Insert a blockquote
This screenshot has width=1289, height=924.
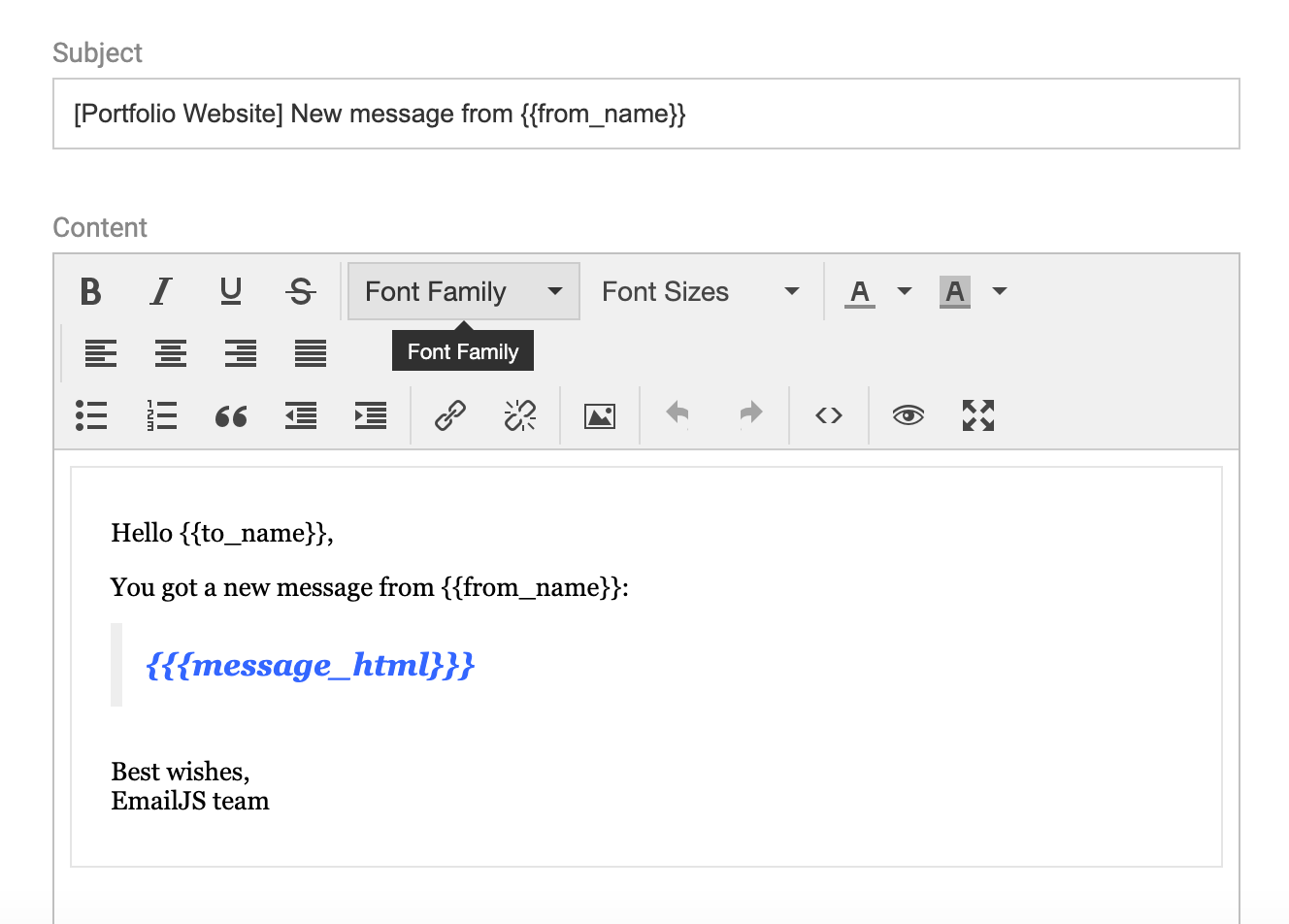[231, 415]
